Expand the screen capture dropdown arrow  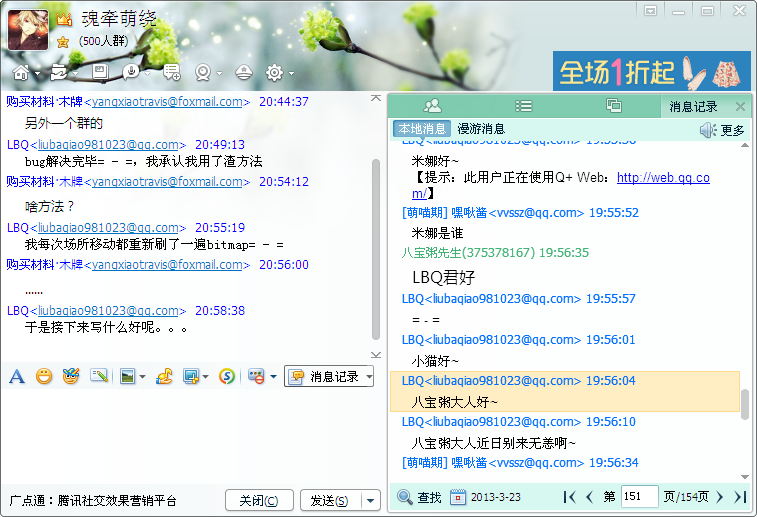(206, 377)
